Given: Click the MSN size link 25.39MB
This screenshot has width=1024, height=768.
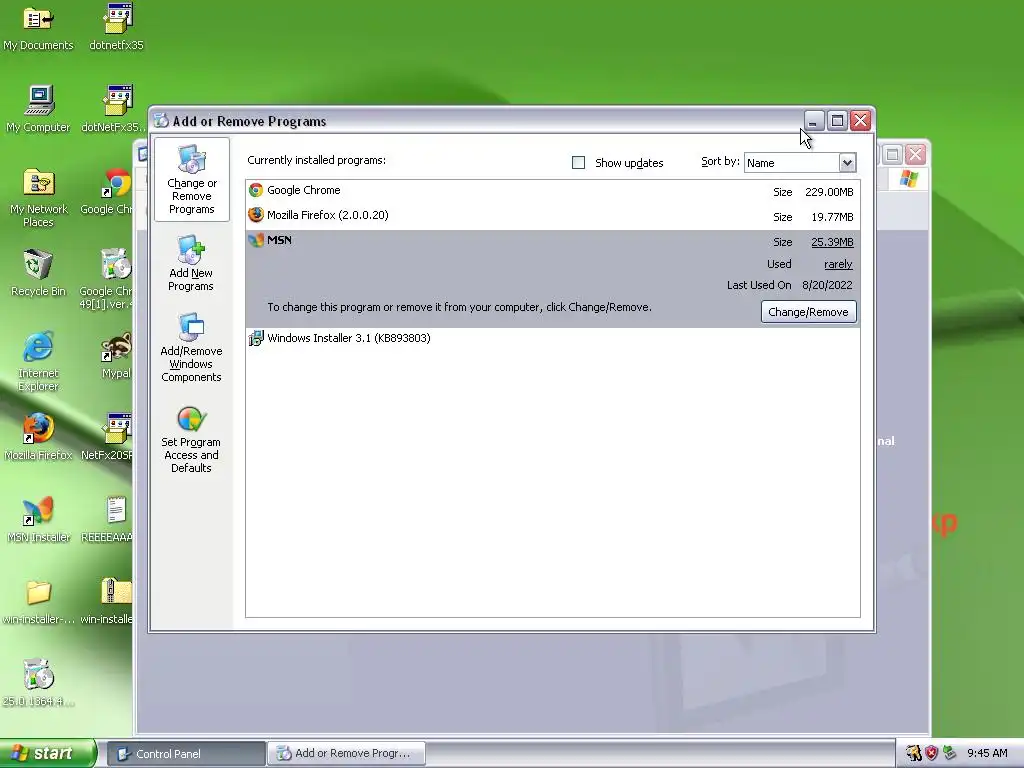Looking at the screenshot, I should [x=832, y=242].
